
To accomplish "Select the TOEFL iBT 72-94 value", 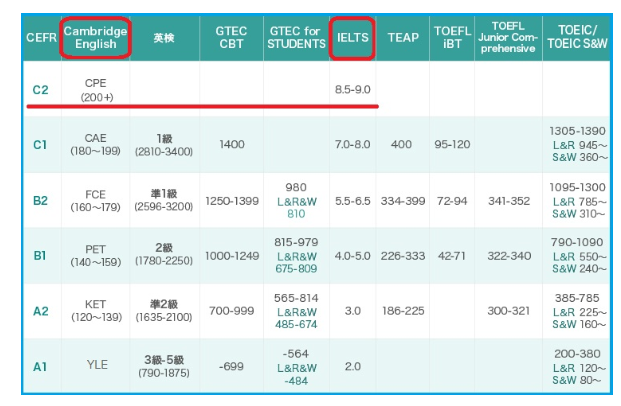I will (x=452, y=201).
